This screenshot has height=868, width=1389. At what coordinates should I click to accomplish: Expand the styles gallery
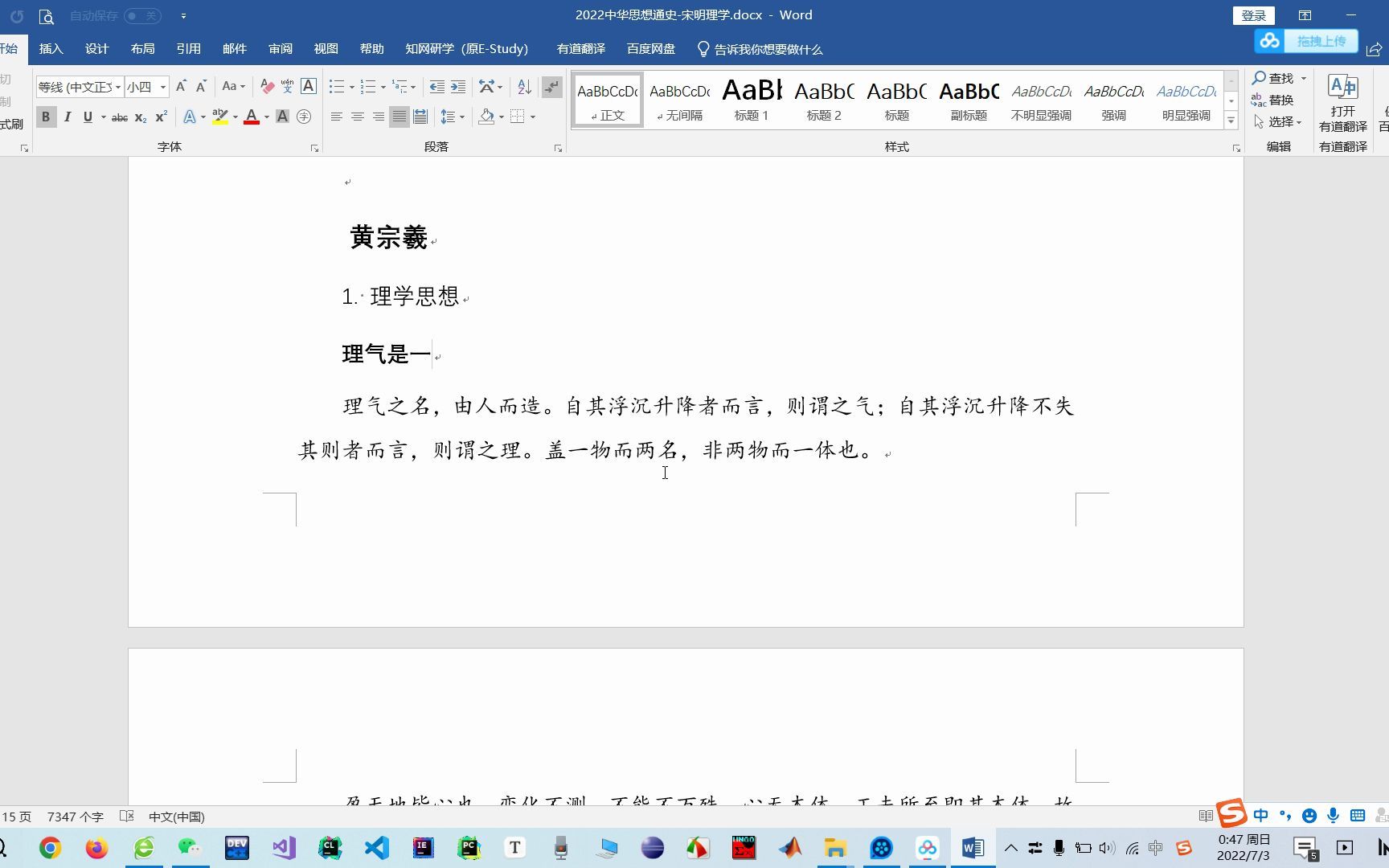tap(1231, 121)
